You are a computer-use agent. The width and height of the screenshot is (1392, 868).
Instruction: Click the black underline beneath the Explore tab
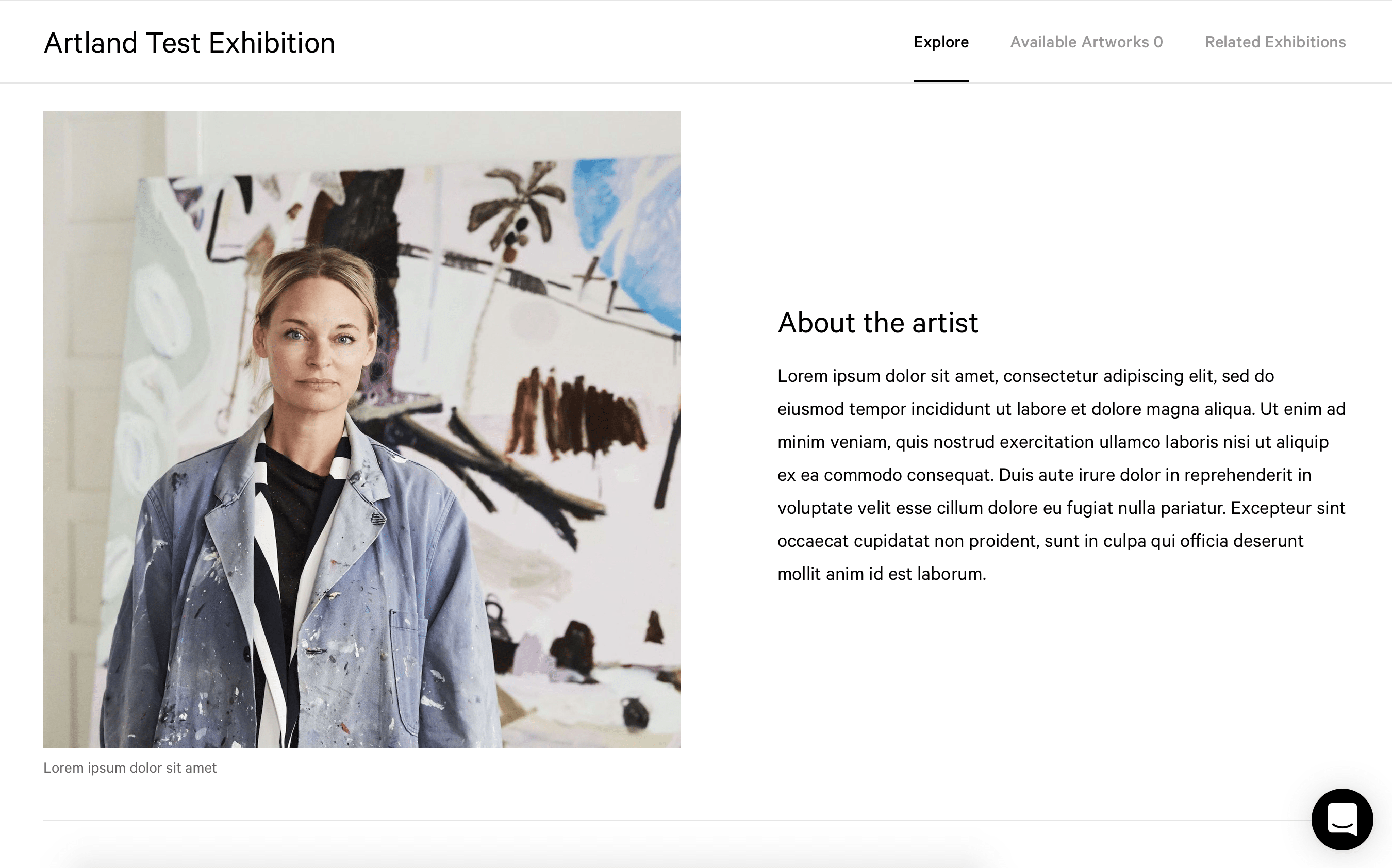pyautogui.click(x=941, y=81)
